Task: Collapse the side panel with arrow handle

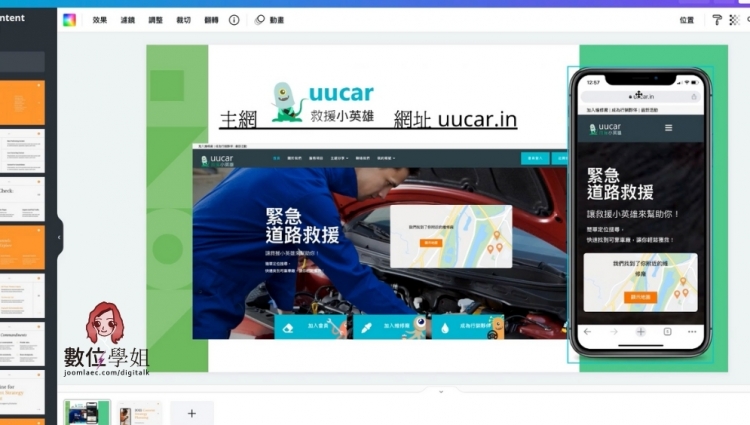Action: tap(59, 237)
